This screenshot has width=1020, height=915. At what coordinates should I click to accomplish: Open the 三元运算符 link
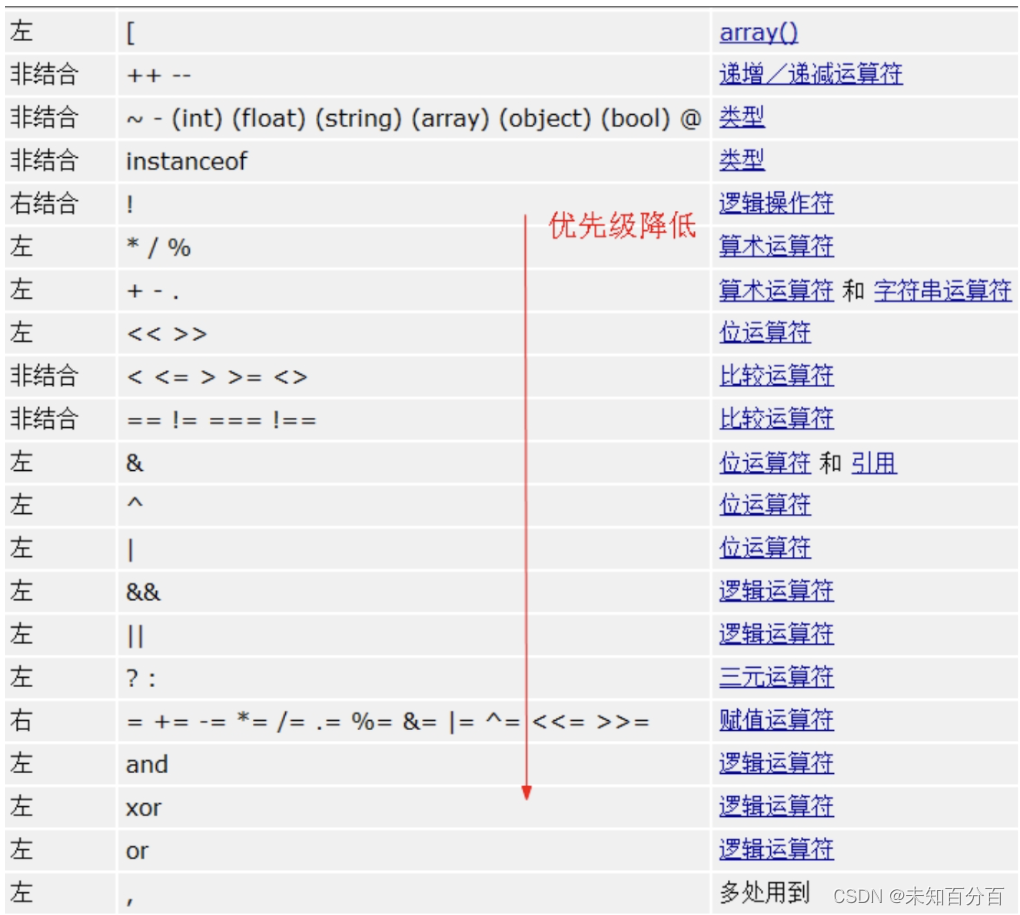(x=775, y=676)
